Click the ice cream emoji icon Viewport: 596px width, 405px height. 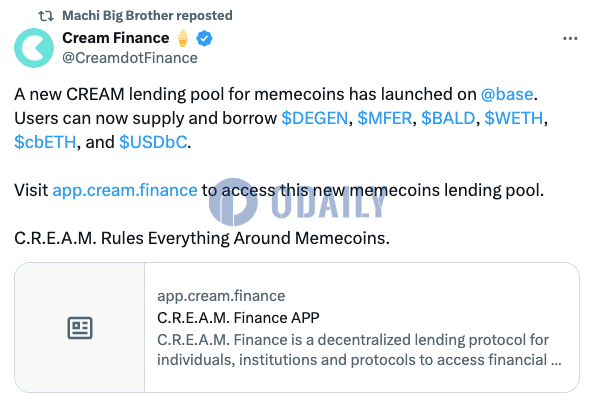click(183, 38)
